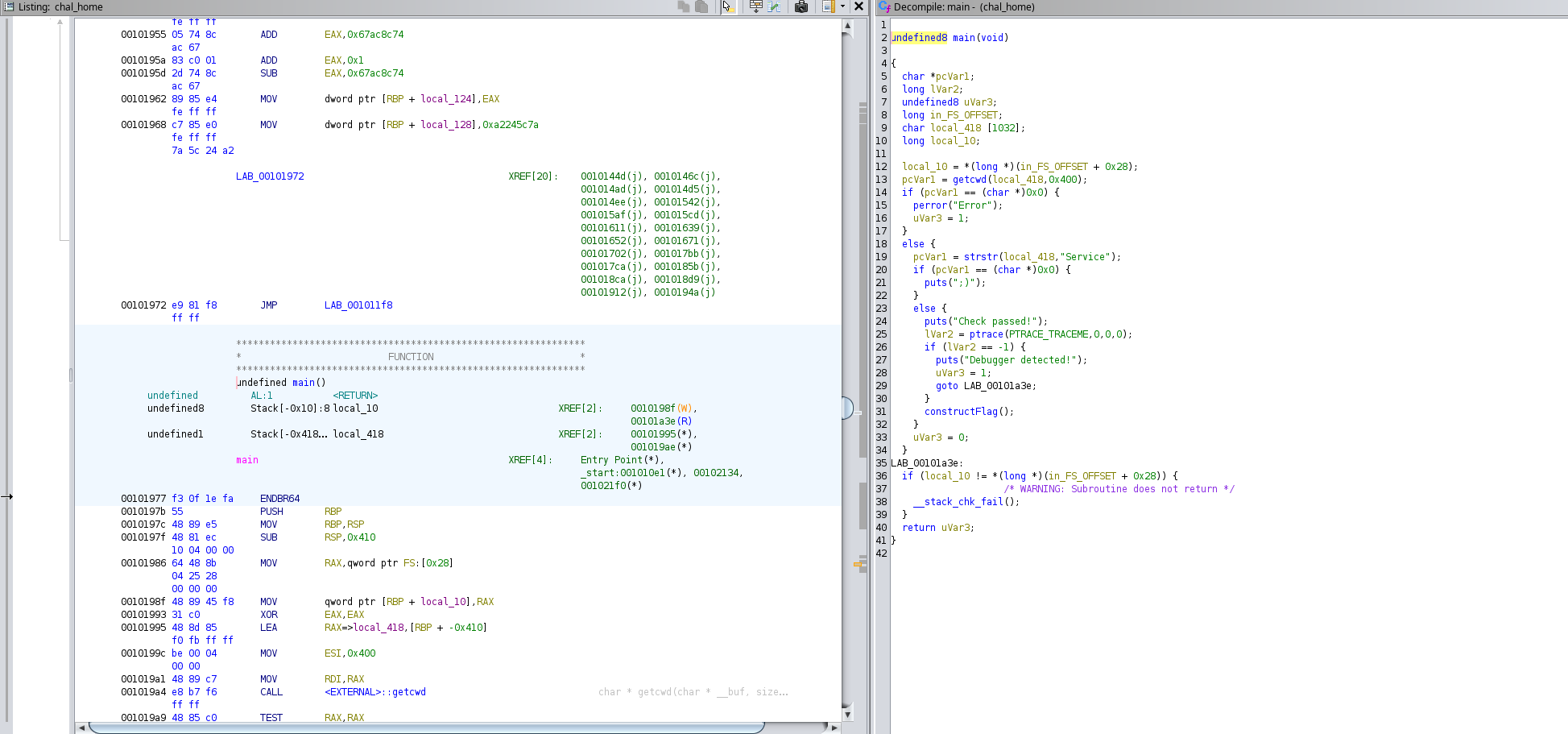Click the Decompile panel Cf icon

(884, 6)
